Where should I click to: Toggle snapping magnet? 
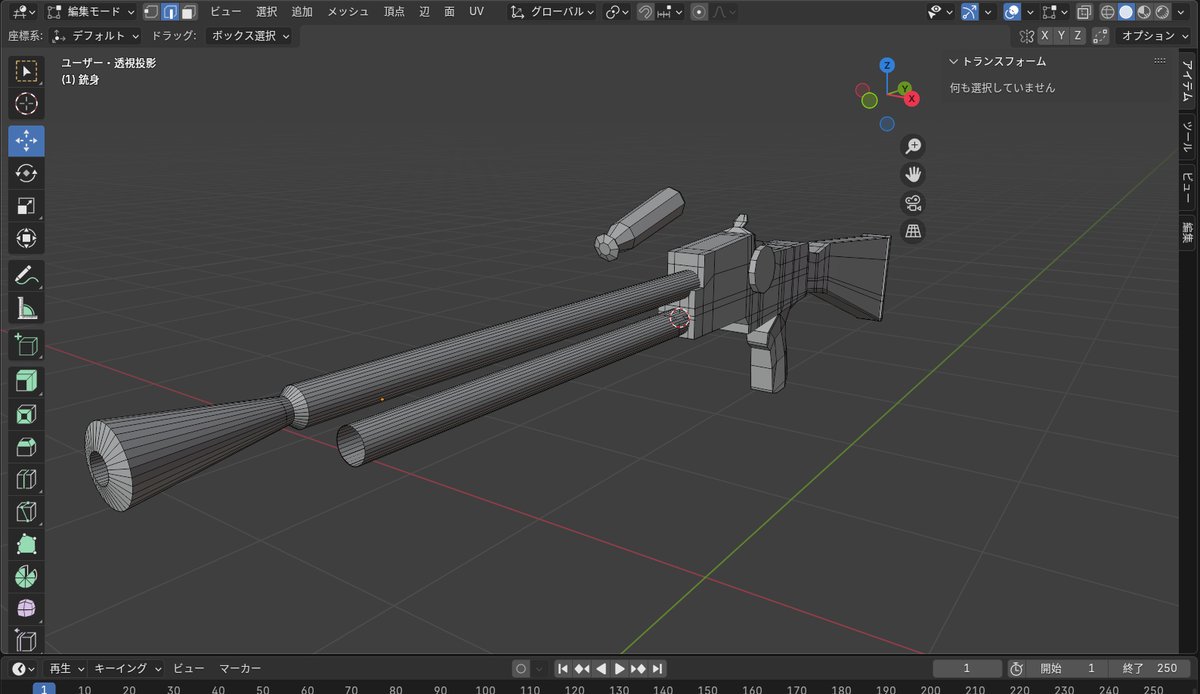[646, 12]
